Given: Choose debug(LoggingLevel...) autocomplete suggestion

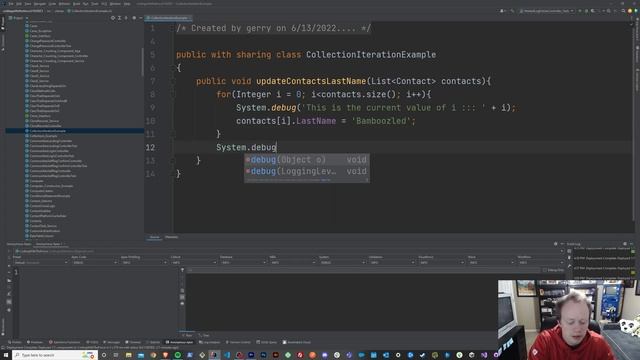Looking at the screenshot, I should point(307,171).
